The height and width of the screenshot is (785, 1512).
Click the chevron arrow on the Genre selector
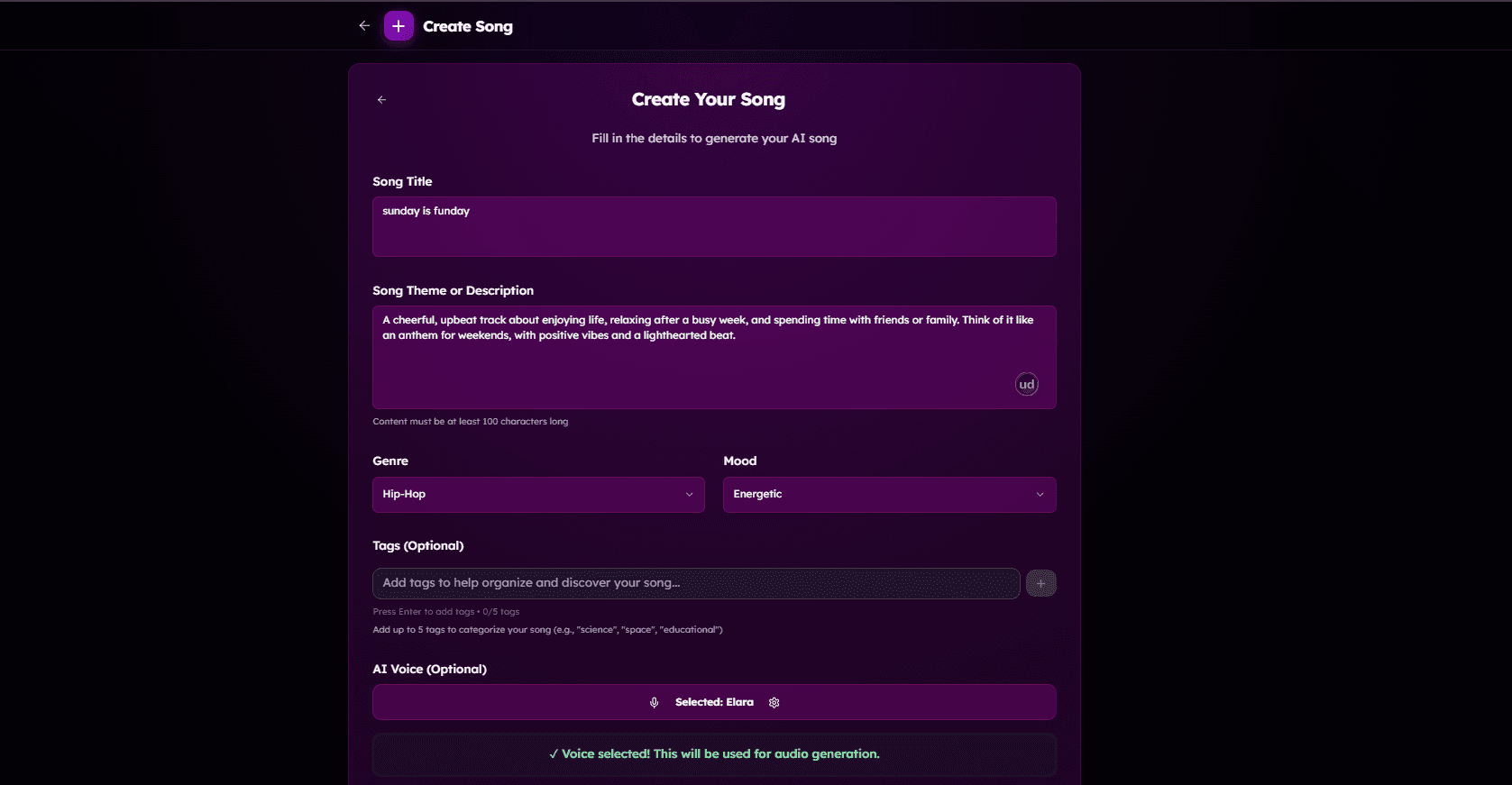(689, 495)
